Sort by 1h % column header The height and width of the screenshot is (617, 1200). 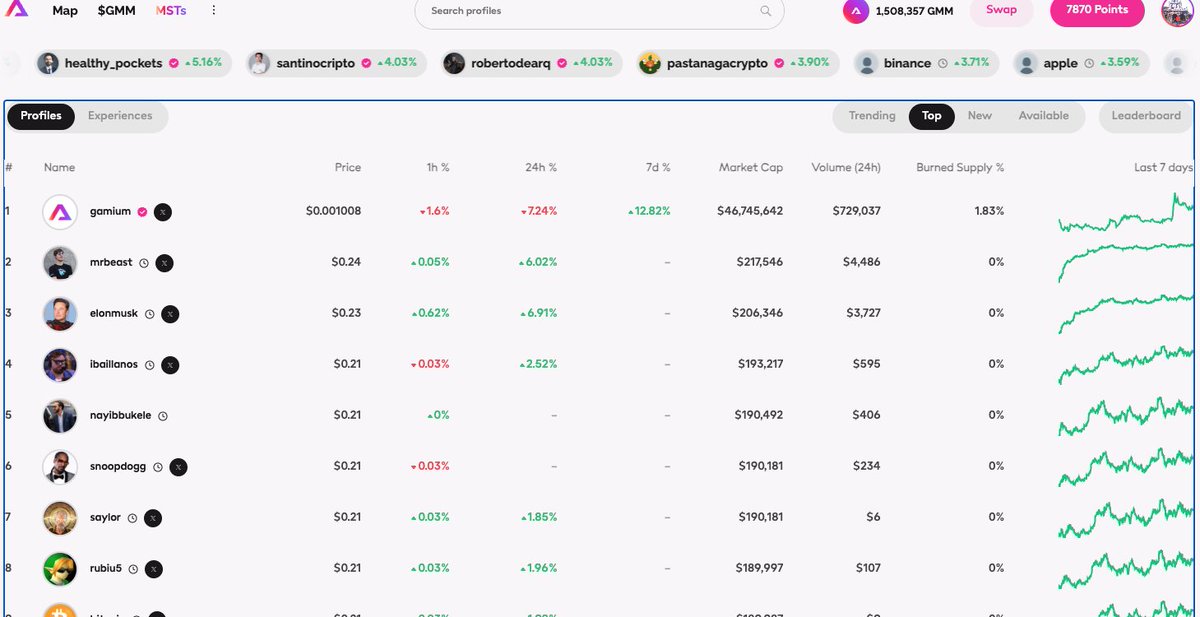(x=438, y=168)
